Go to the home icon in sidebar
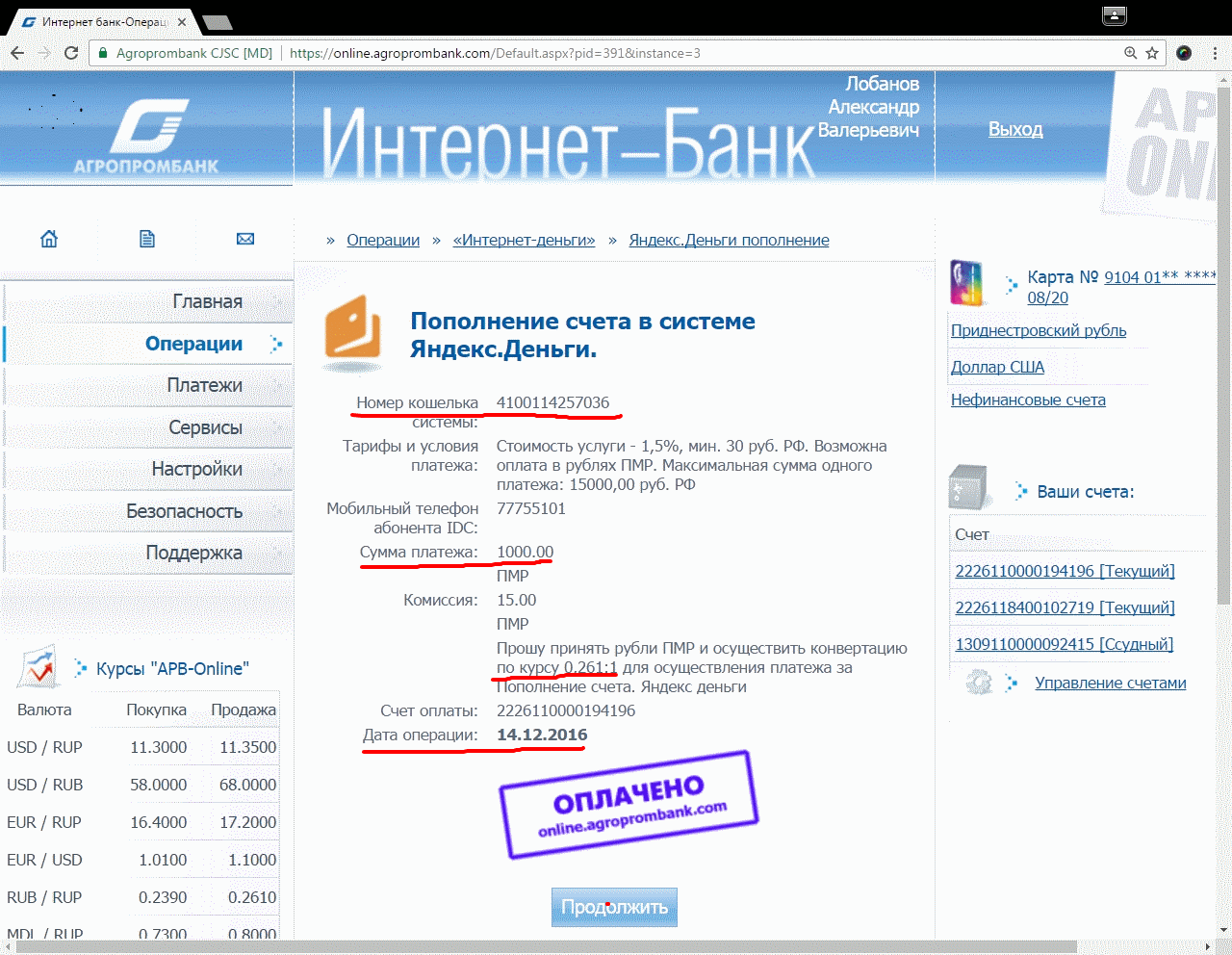The image size is (1232, 955). [x=49, y=239]
